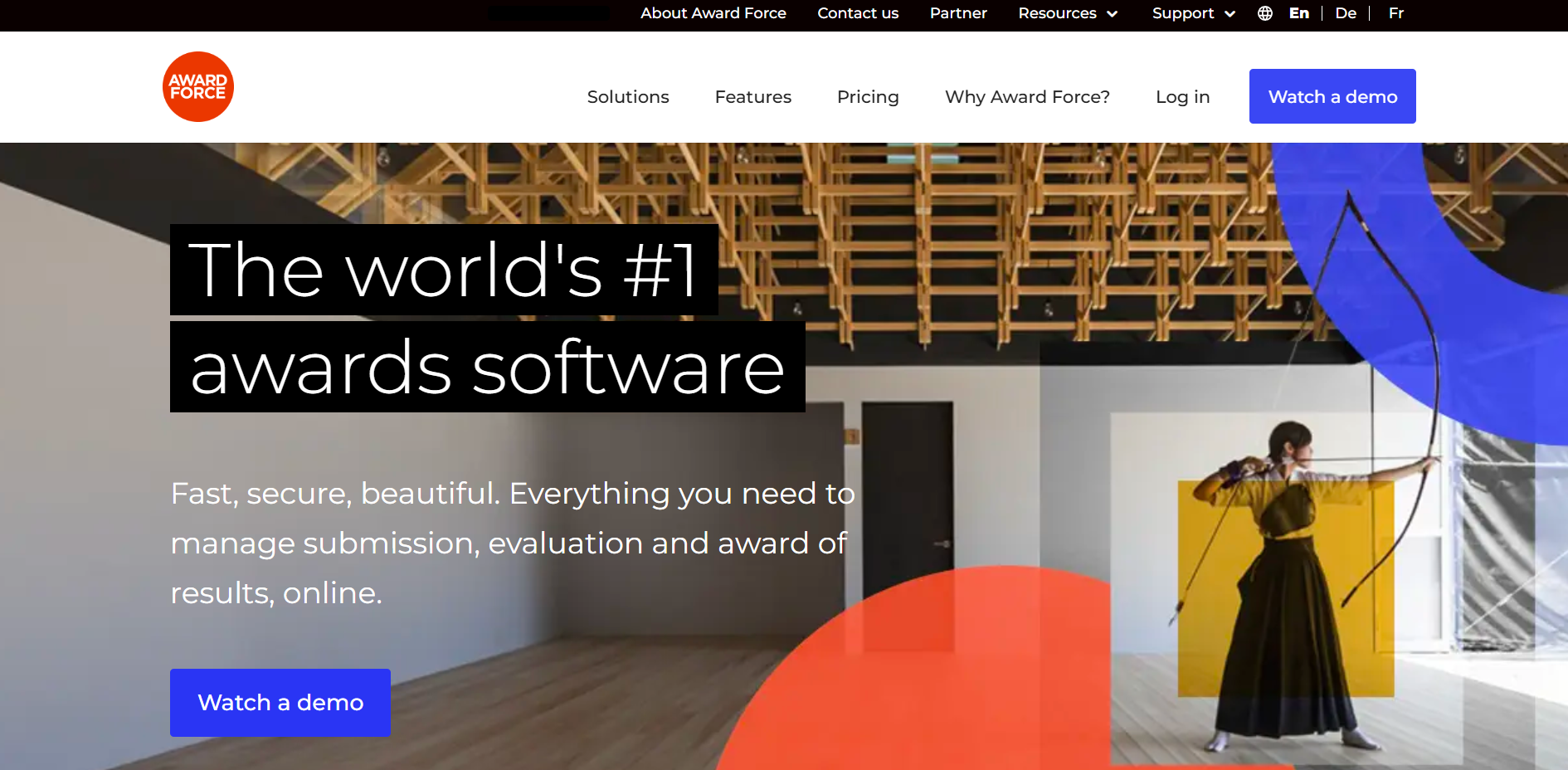Image resolution: width=1568 pixels, height=770 pixels.
Task: Click the Contact us link
Action: click(857, 13)
